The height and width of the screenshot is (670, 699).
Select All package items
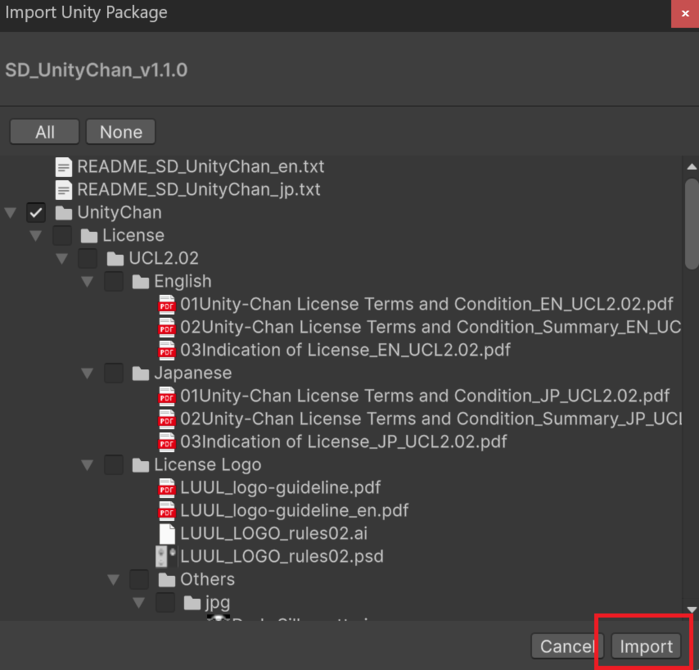click(x=45, y=132)
